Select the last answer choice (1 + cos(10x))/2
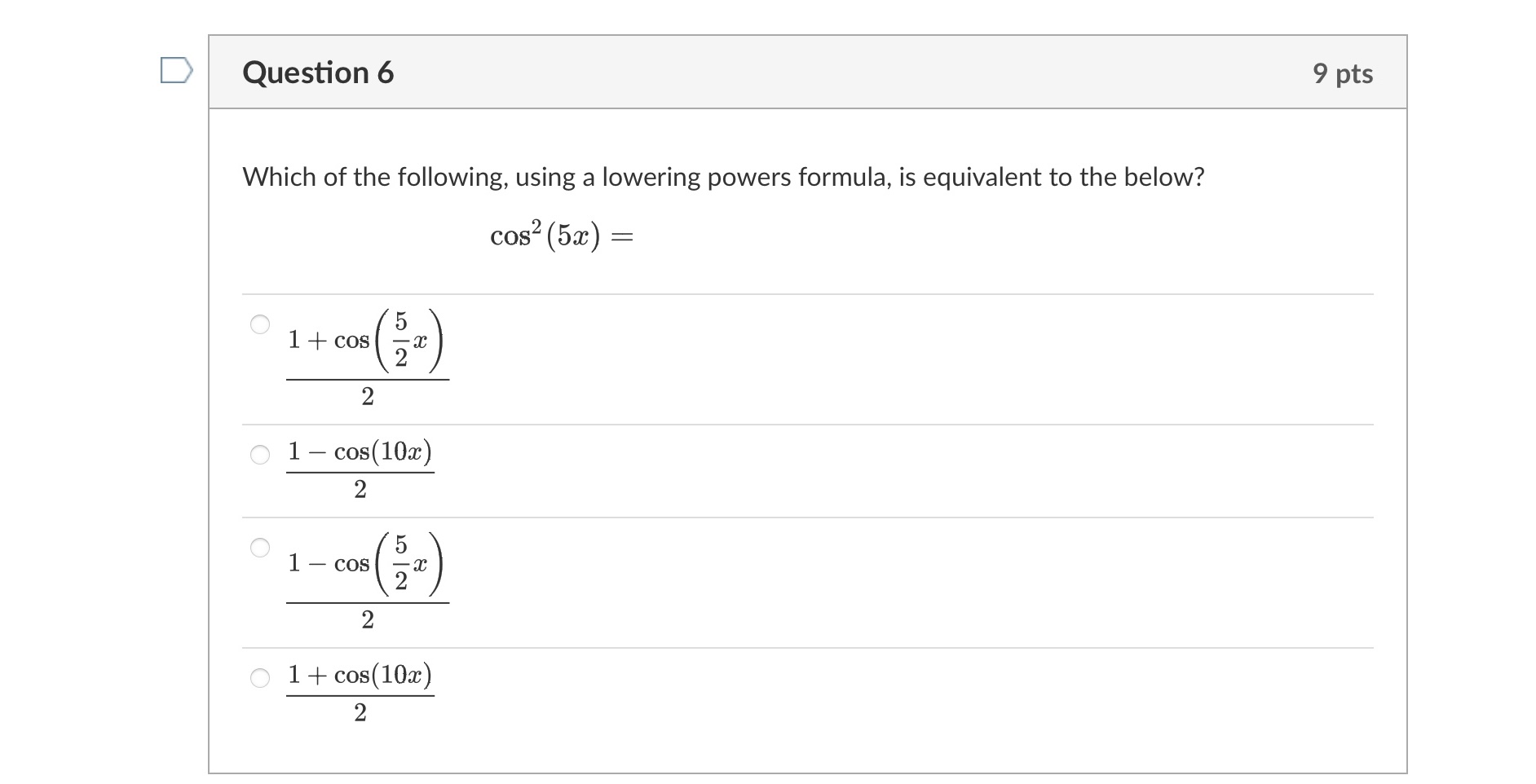Viewport: 1536px width, 784px height. tap(259, 676)
